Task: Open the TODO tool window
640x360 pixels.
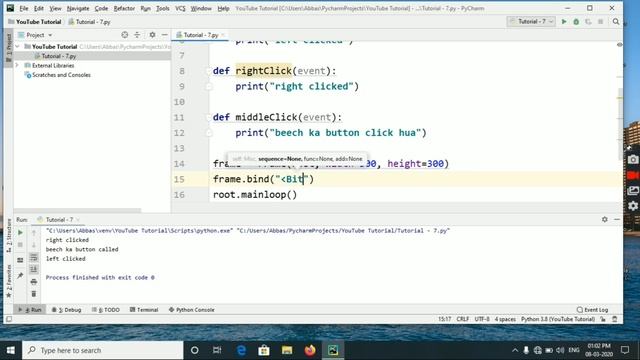Action: [x=106, y=310]
